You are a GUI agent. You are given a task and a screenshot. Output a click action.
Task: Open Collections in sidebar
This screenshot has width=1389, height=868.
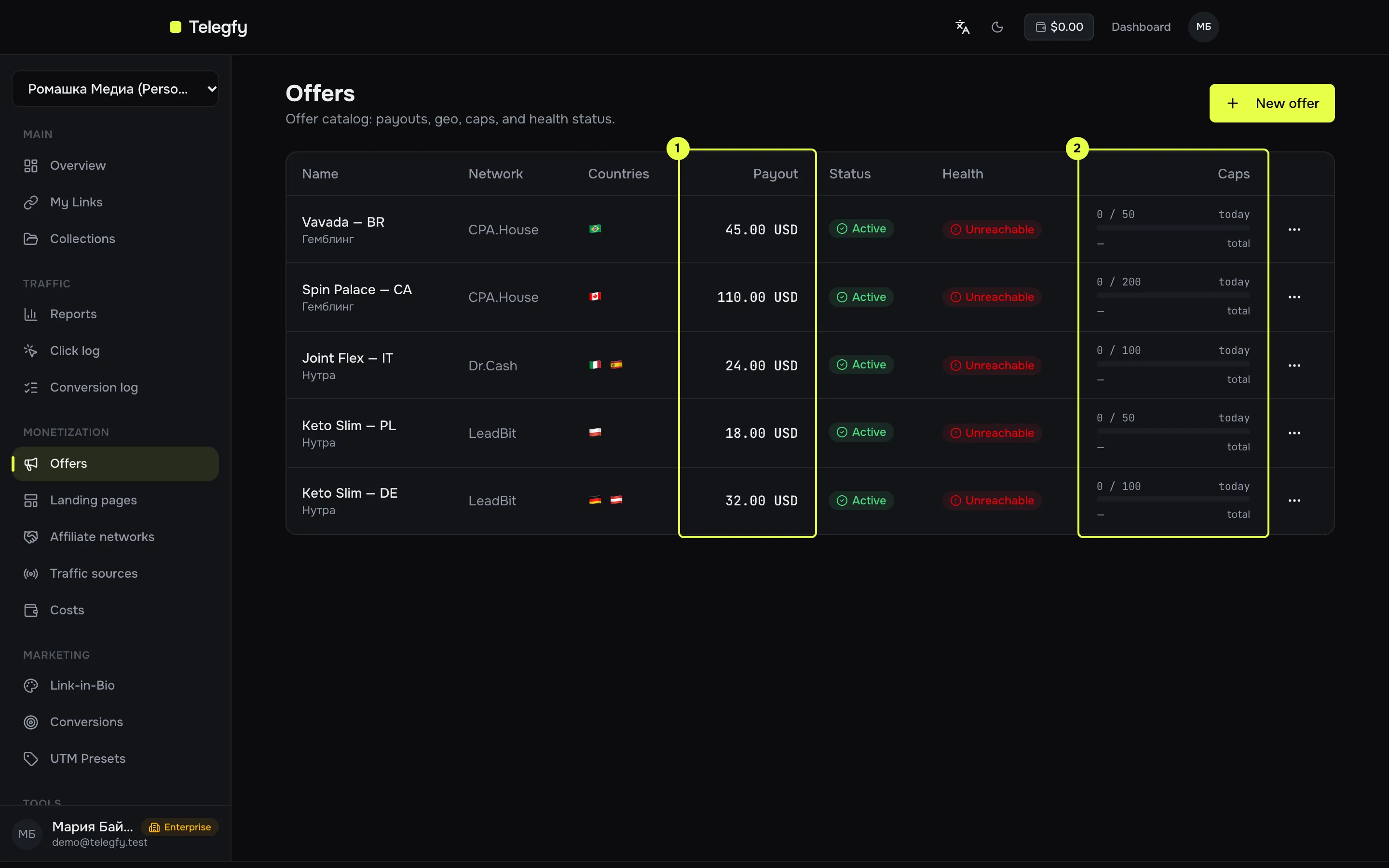[x=115, y=239]
